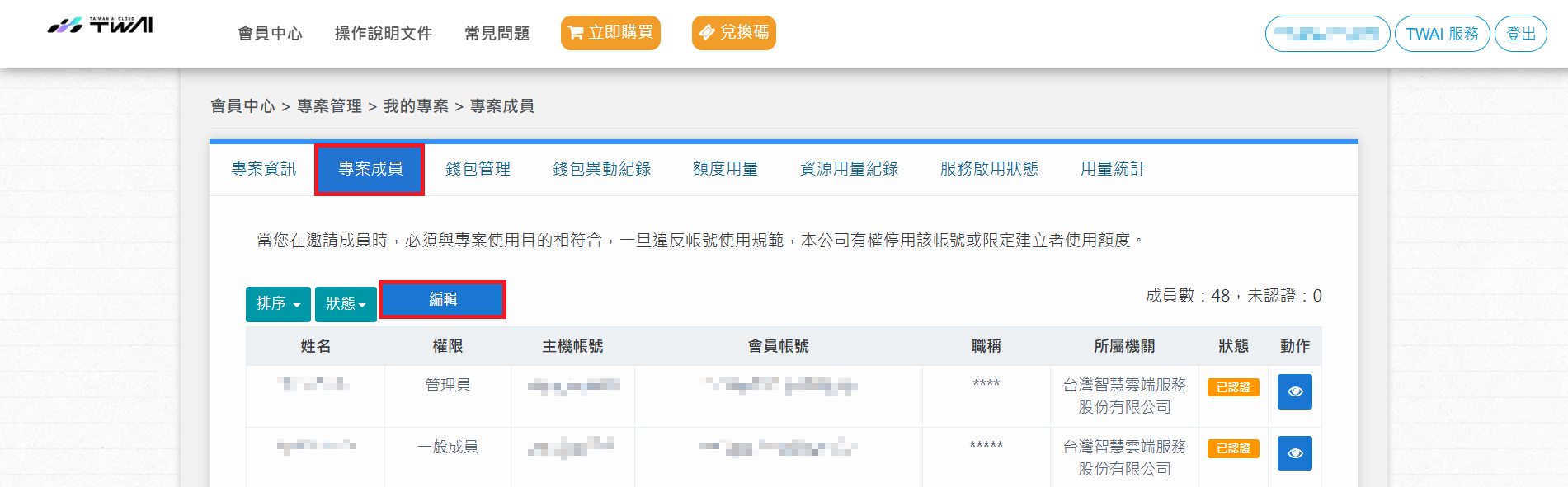Expand the 排序 dropdown
Image resolution: width=1568 pixels, height=487 pixels.
(278, 304)
